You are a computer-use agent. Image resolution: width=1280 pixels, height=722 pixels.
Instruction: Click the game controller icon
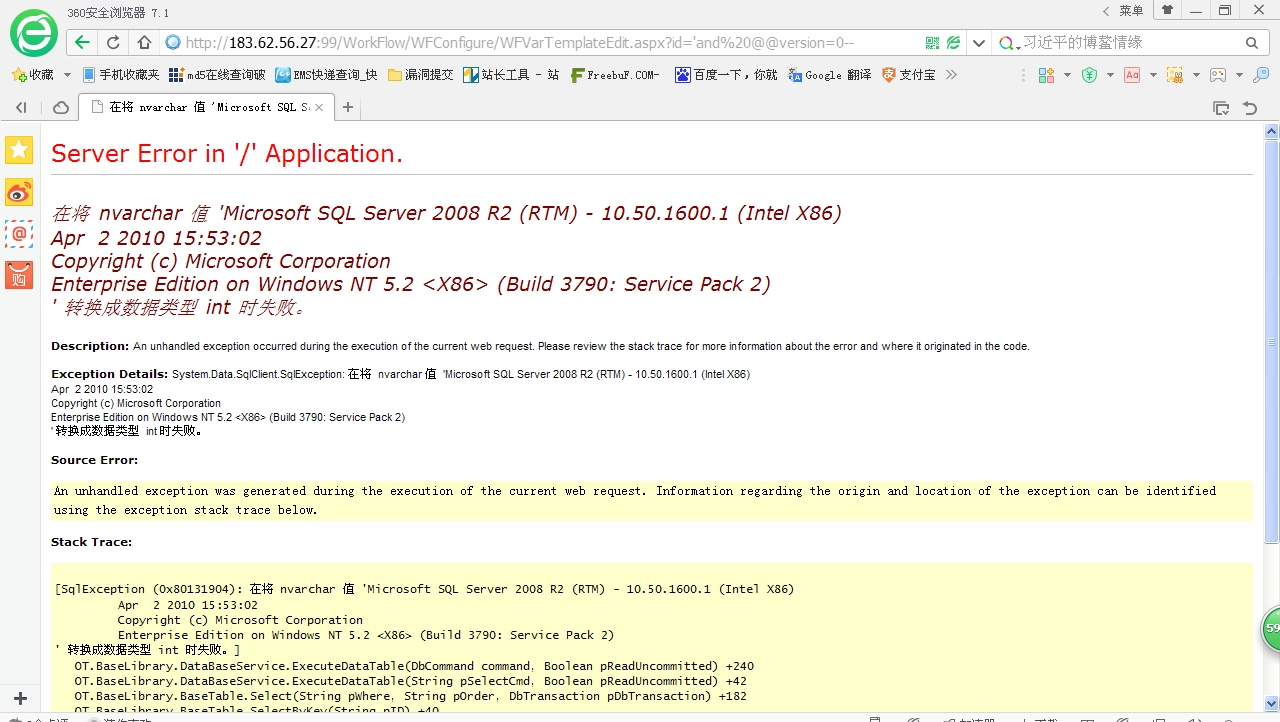click(1218, 75)
